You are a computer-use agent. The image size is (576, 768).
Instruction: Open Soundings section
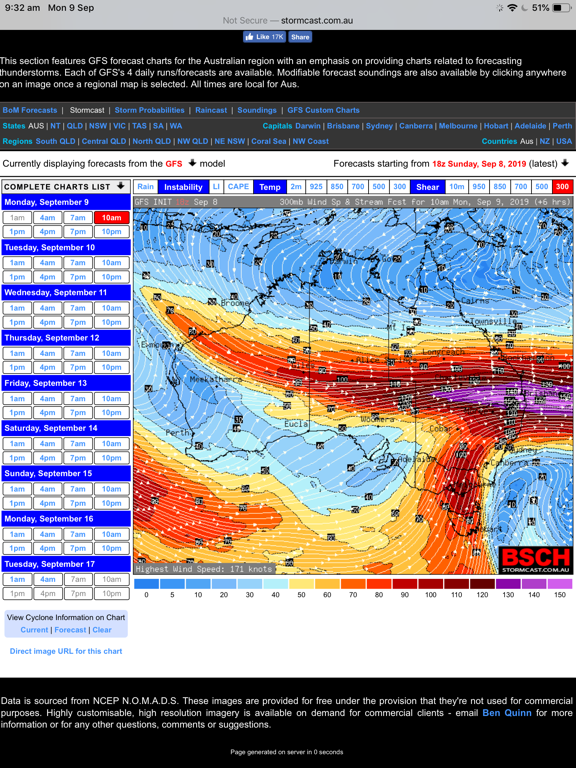[257, 110]
